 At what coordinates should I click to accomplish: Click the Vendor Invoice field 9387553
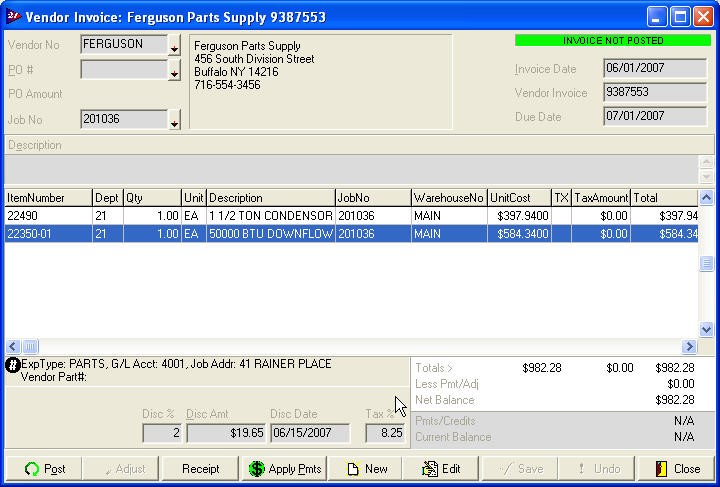655,92
